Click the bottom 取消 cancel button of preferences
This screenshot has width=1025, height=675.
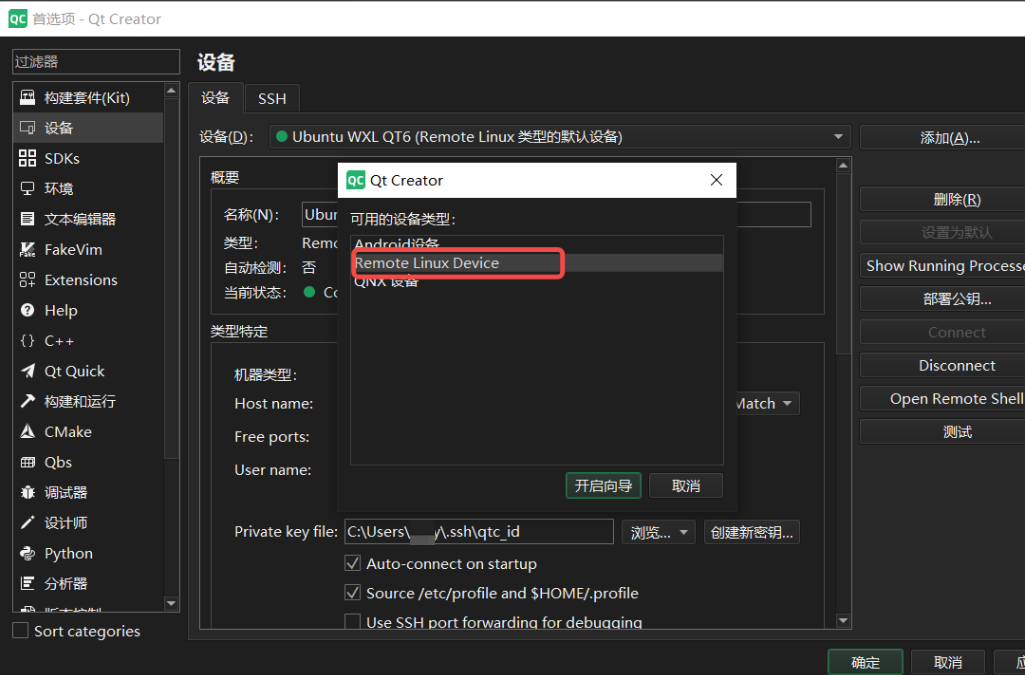tap(948, 662)
